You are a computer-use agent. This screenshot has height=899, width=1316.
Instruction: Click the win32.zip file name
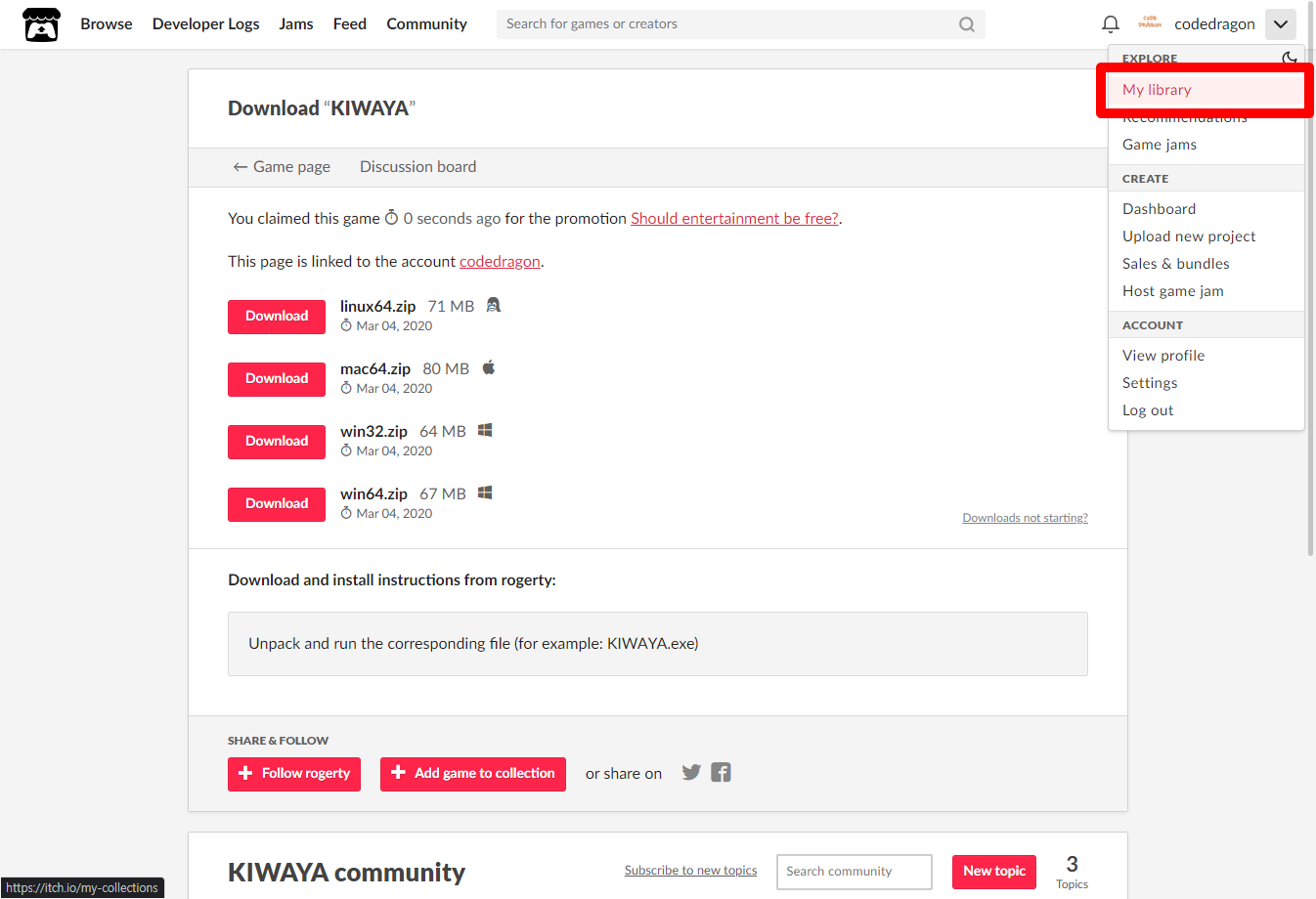(373, 431)
